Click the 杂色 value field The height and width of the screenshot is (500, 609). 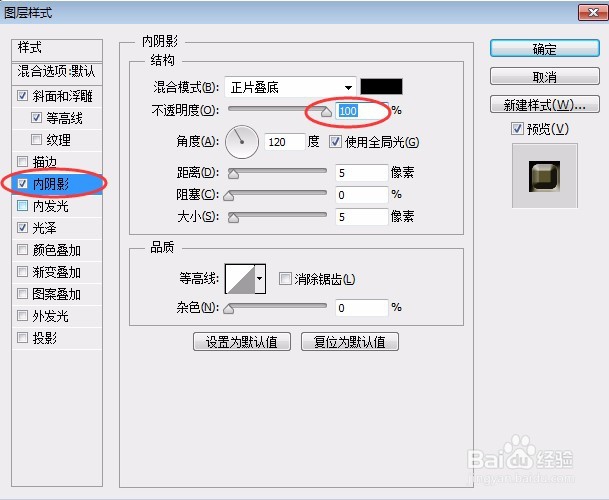click(x=362, y=308)
